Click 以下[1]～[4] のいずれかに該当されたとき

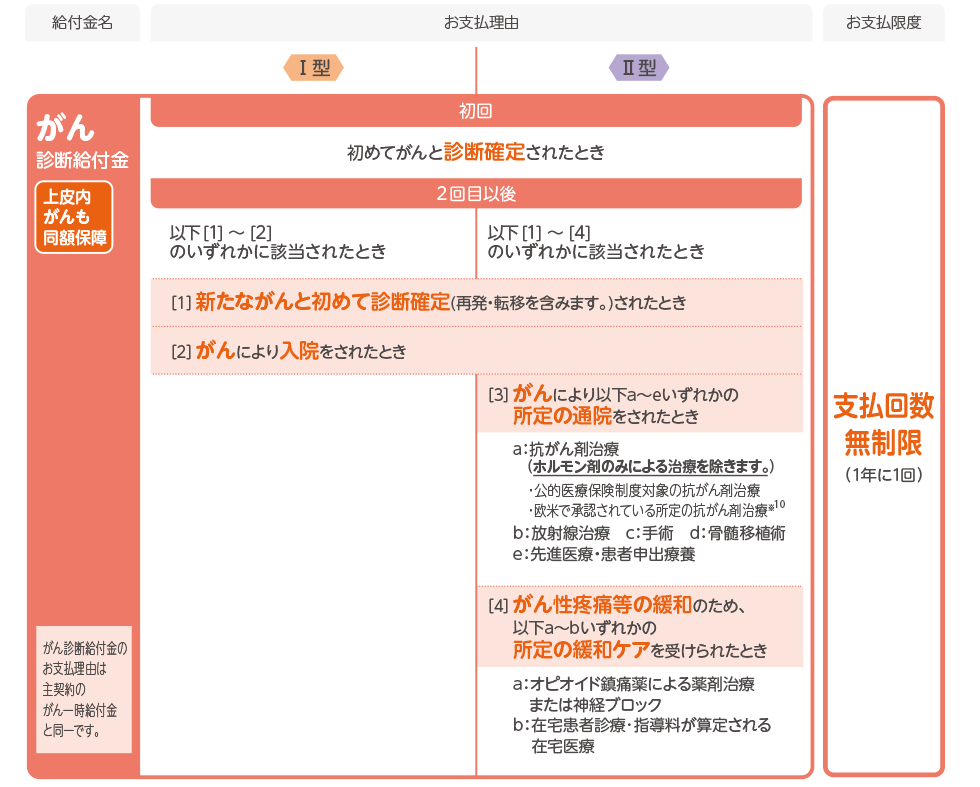pos(596,242)
